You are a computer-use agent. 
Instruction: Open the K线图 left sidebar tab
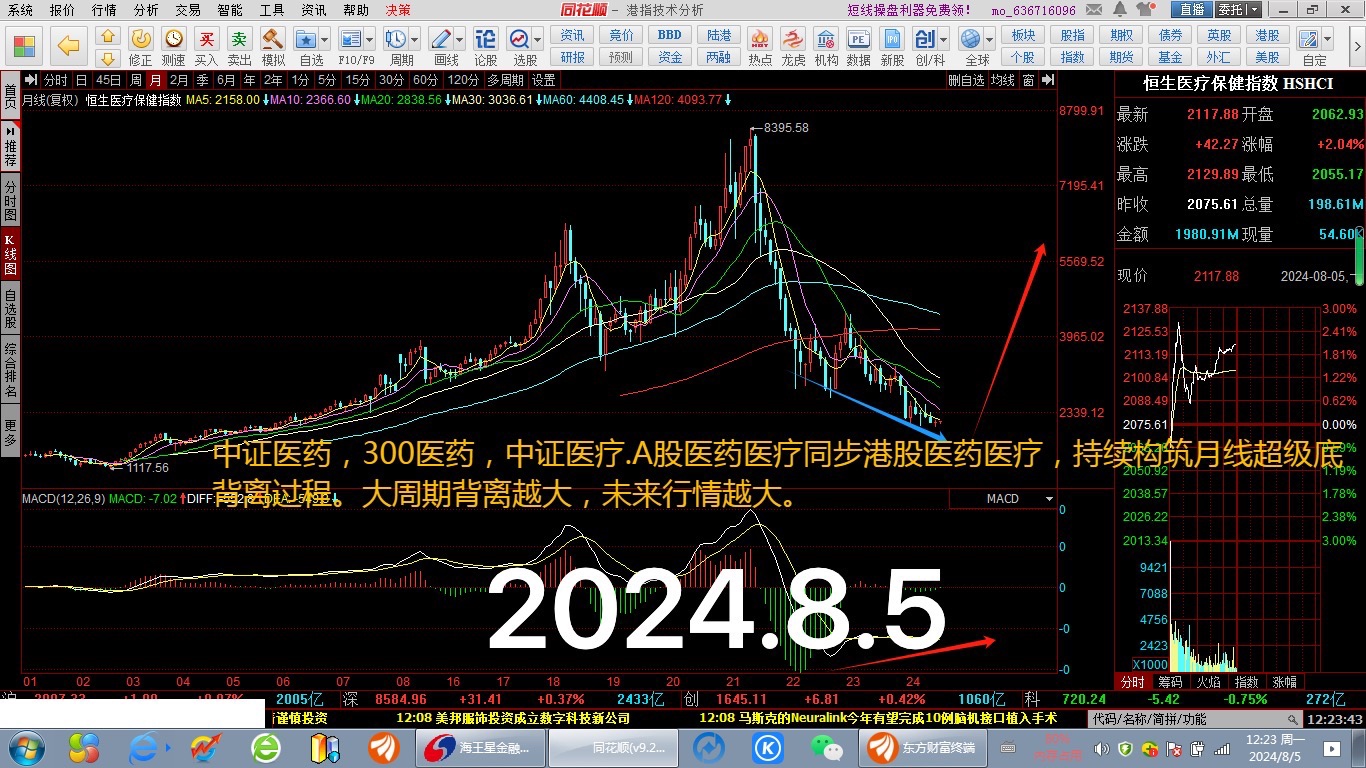click(x=10, y=254)
